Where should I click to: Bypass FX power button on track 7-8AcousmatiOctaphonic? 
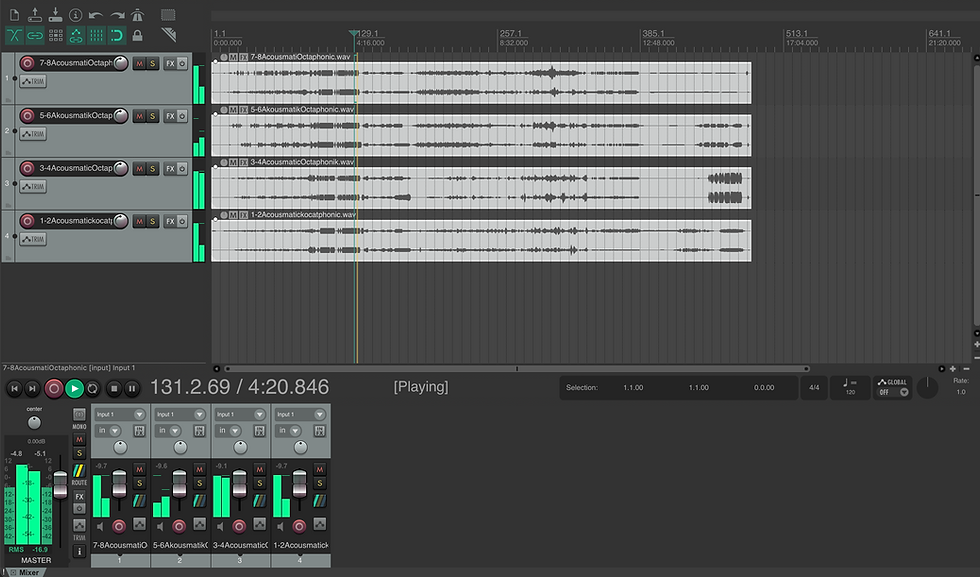point(182,64)
